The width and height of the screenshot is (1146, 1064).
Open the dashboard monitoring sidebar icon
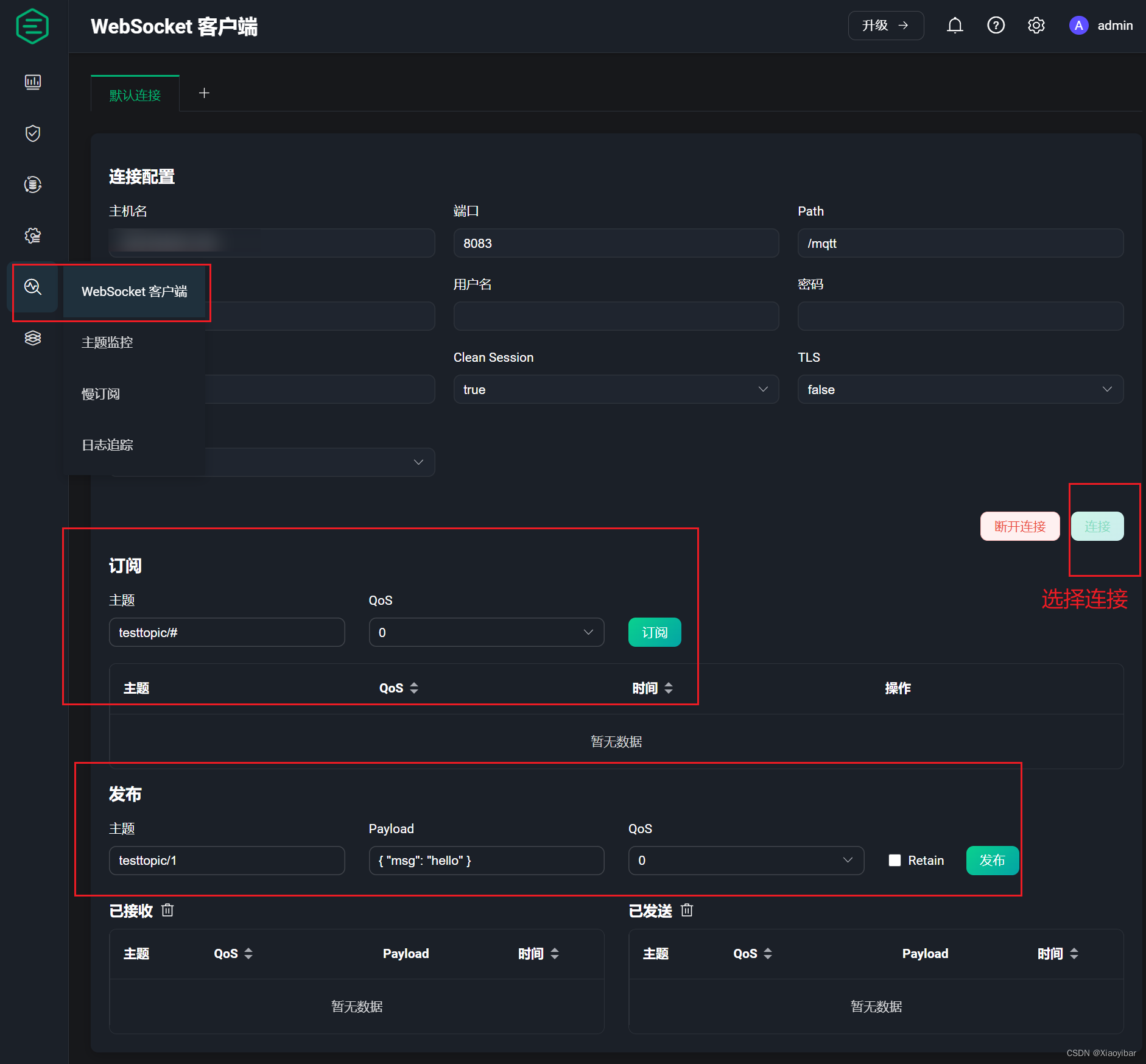tap(33, 82)
